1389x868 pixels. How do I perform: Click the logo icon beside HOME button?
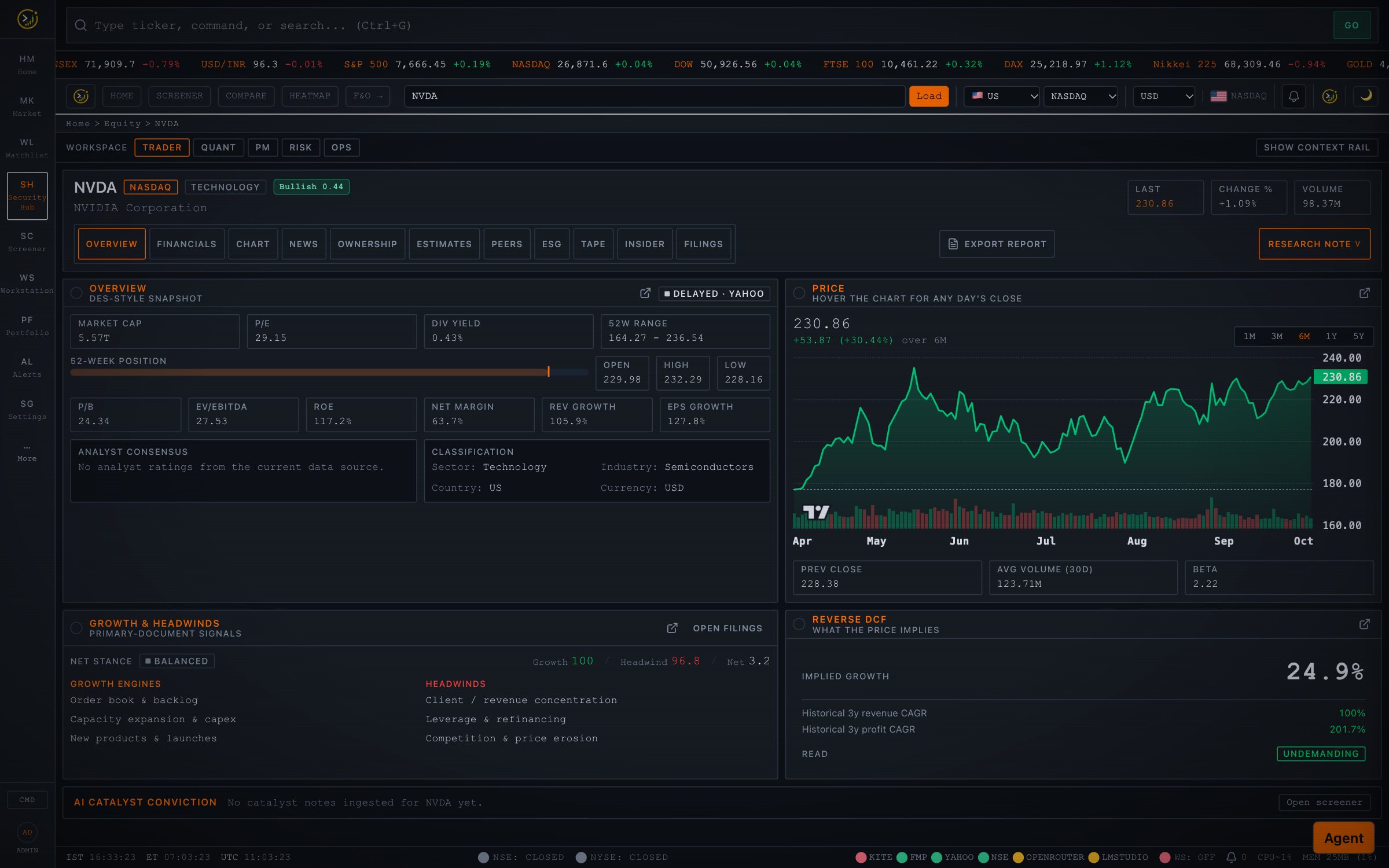point(81,96)
